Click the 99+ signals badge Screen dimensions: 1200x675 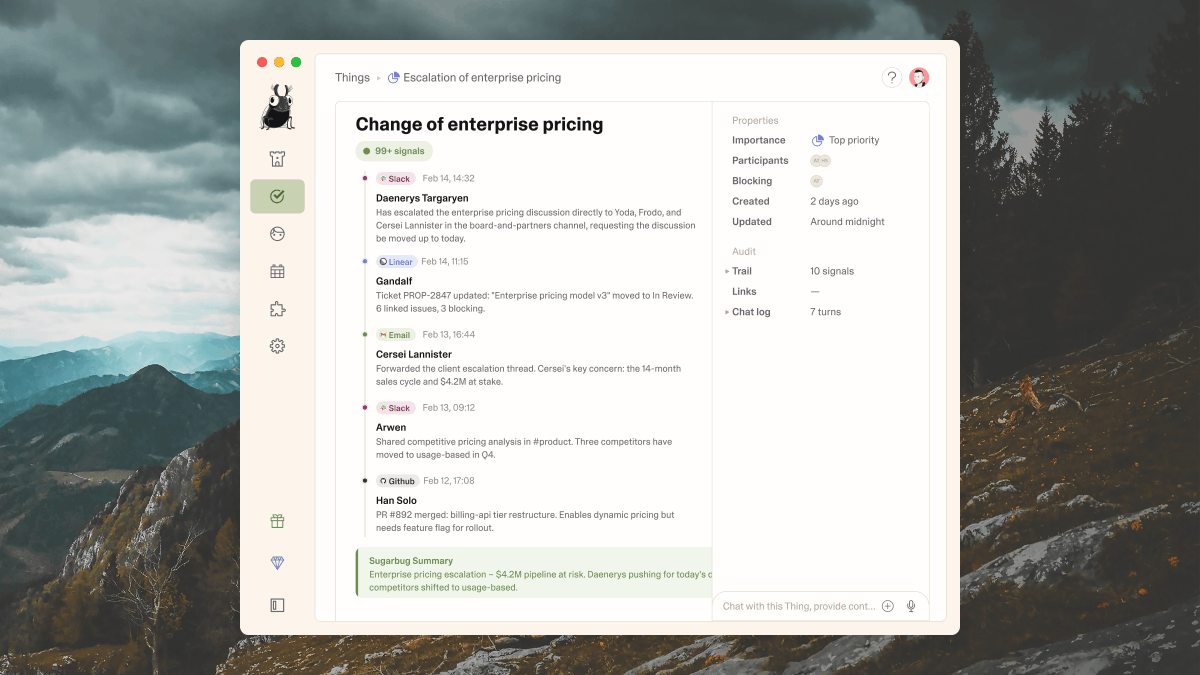[x=394, y=151]
